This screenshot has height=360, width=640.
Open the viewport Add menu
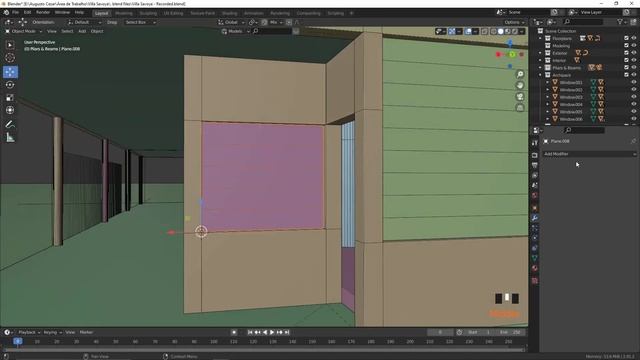point(82,31)
